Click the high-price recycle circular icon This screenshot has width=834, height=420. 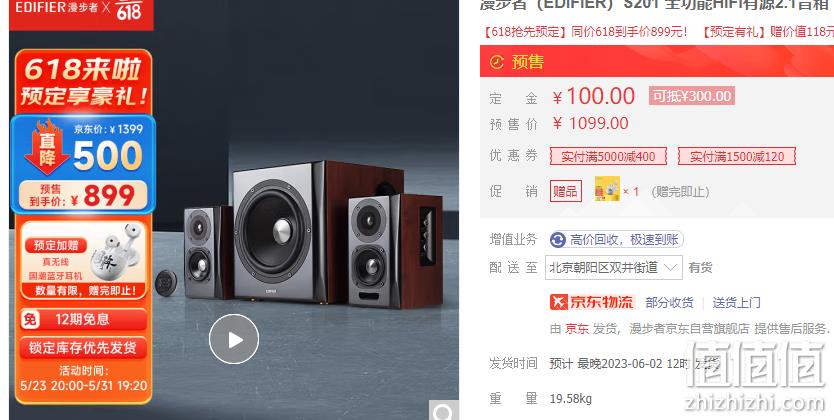pyautogui.click(x=557, y=240)
